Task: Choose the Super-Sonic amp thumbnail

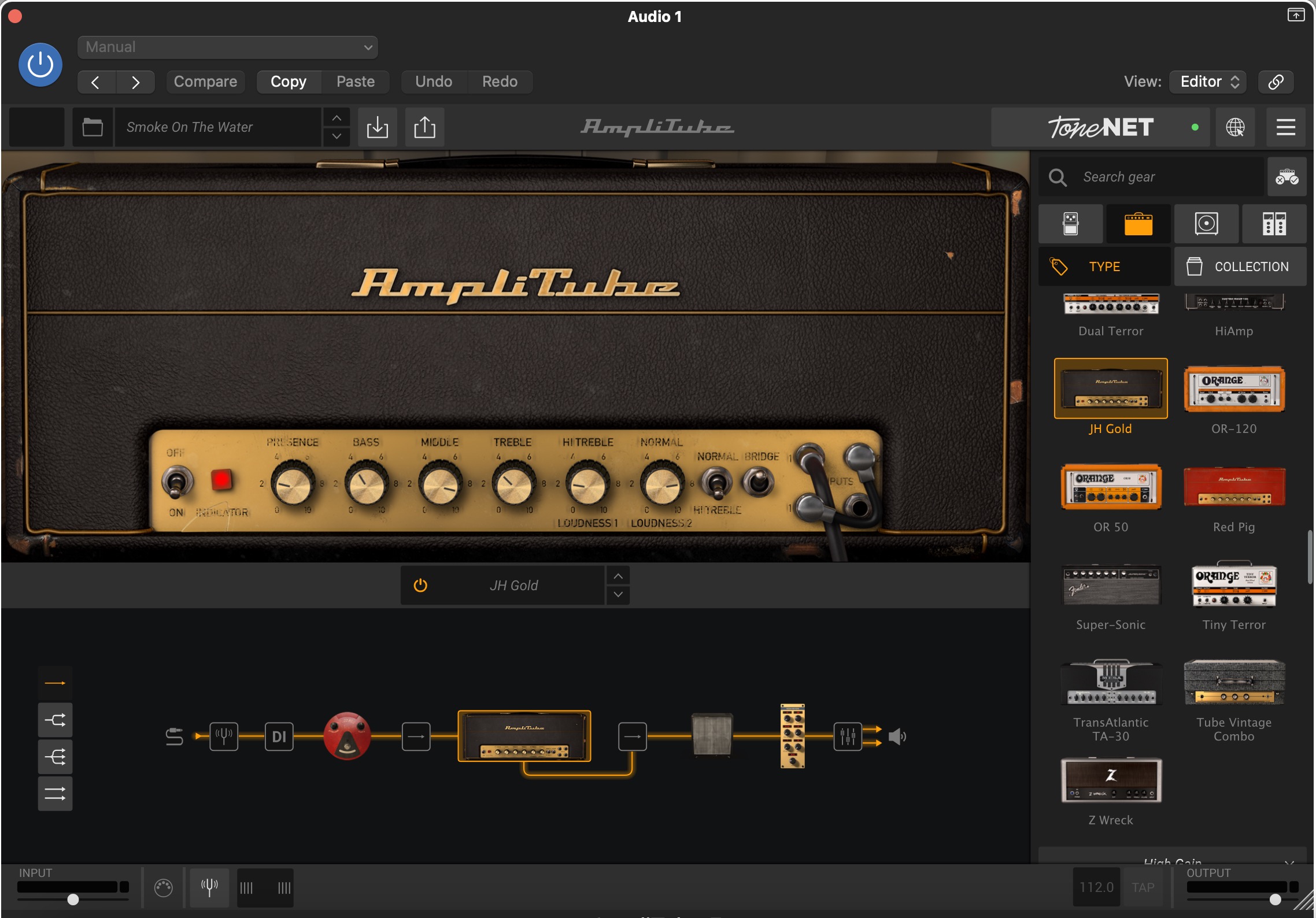Action: pos(1111,584)
